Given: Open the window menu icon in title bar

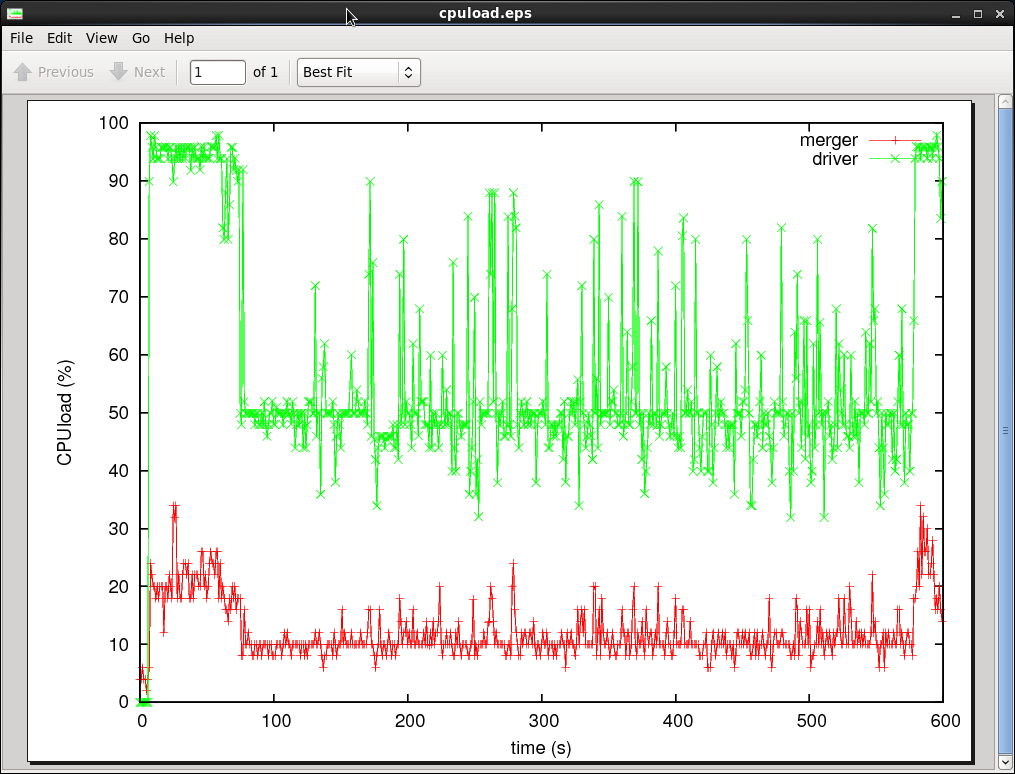Looking at the screenshot, I should click(15, 13).
